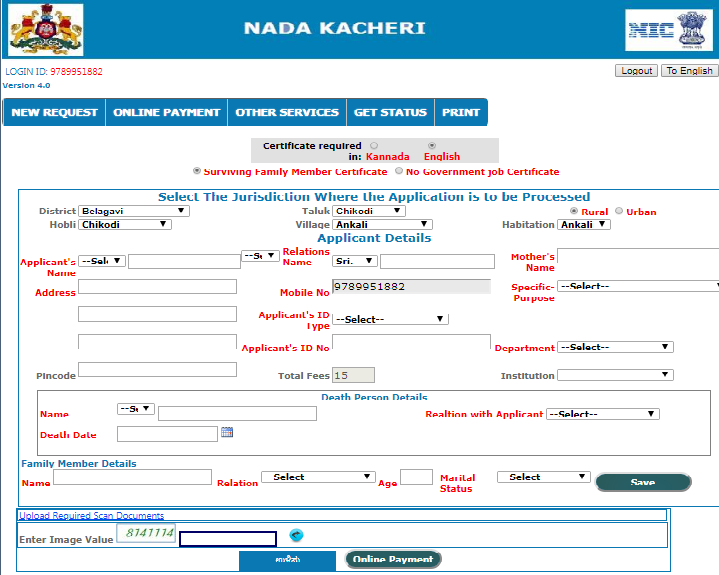This screenshot has height=575, width=719.
Task: Select the Rural radio button
Action: pos(574,211)
